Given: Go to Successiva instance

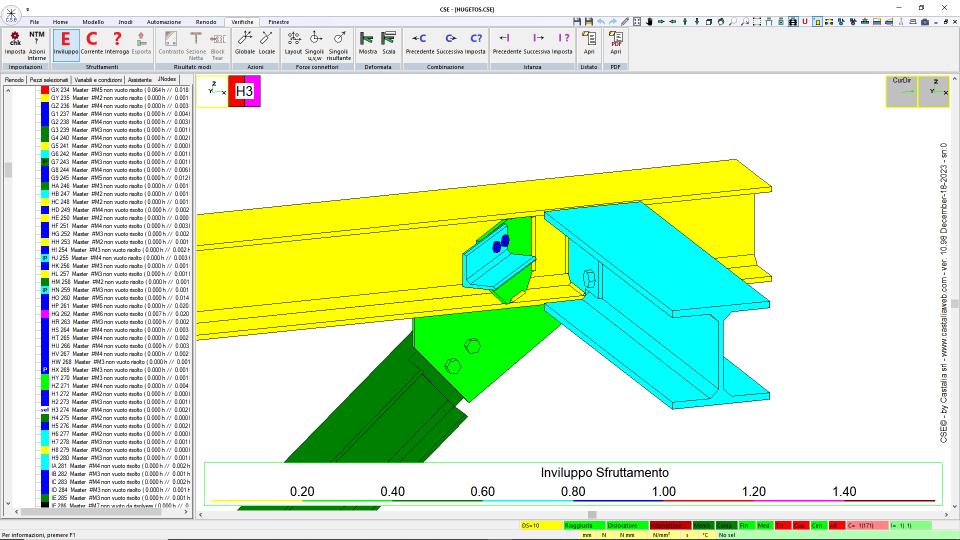Looking at the screenshot, I should click(x=537, y=44).
